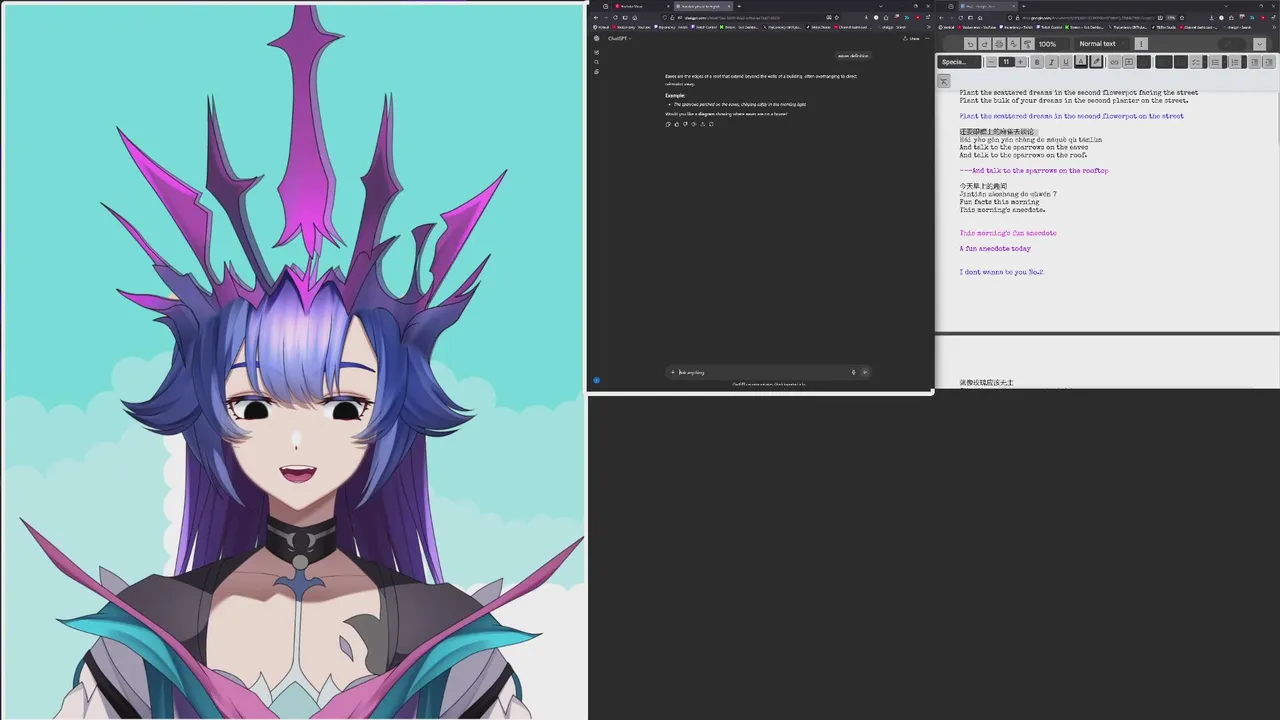Open the bulleted list button in Docs

1215,62
